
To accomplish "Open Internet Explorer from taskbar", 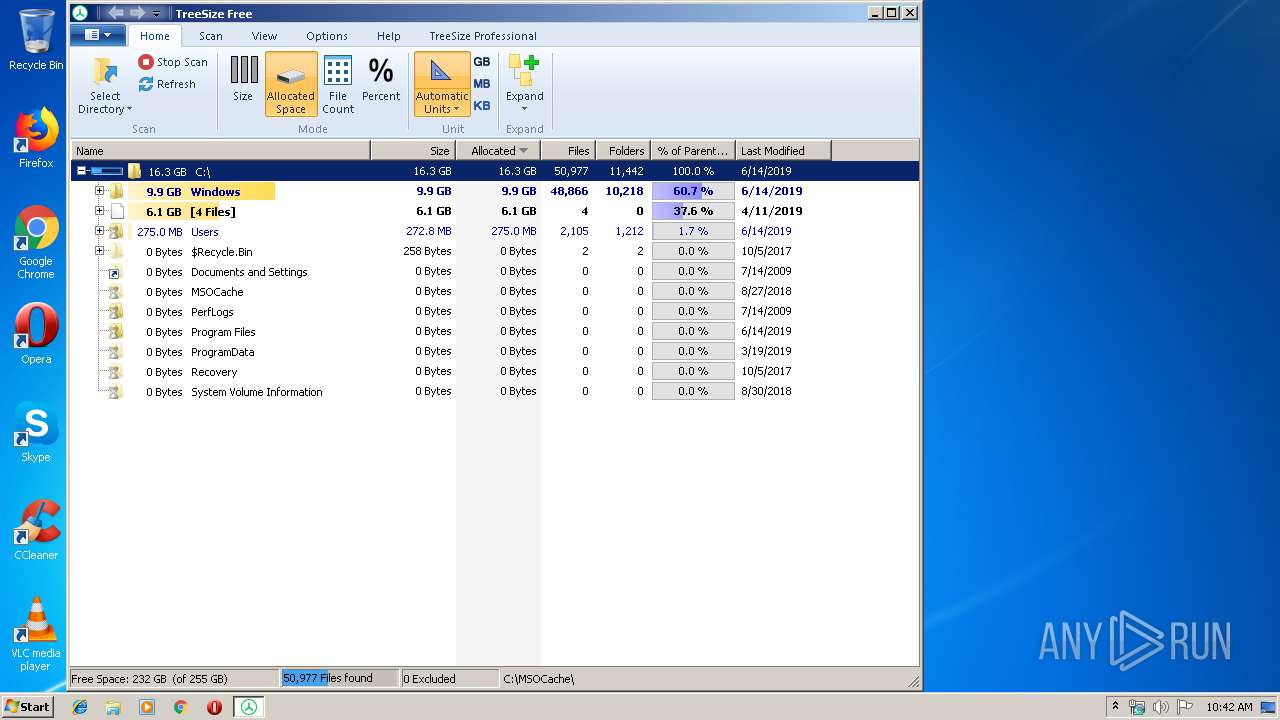I will 80,707.
